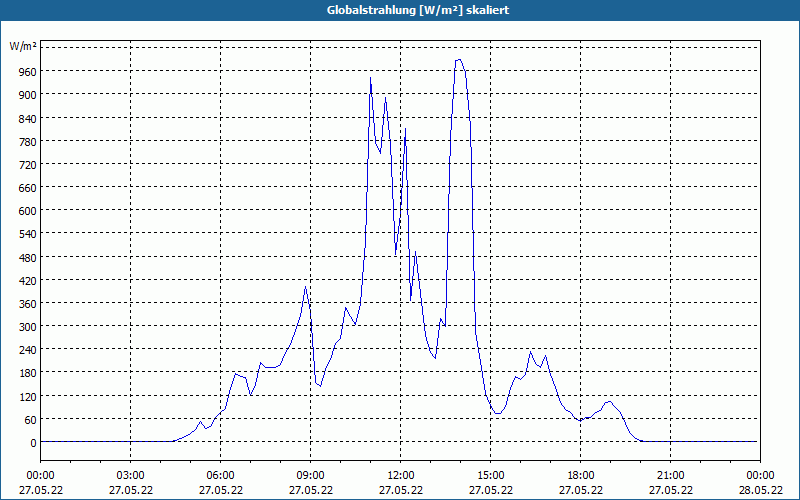Pick the 780 y-axis value
This screenshot has height=500, width=800.
coord(28,142)
